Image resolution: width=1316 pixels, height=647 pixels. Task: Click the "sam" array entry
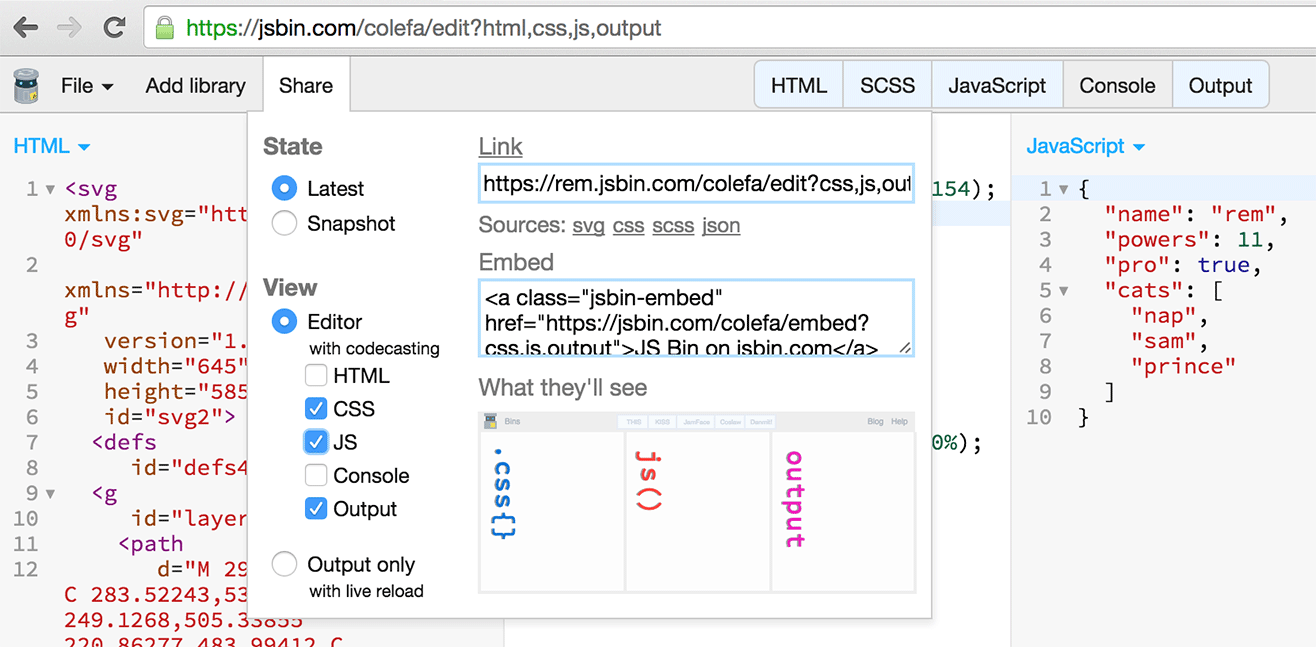pyautogui.click(x=1170, y=341)
